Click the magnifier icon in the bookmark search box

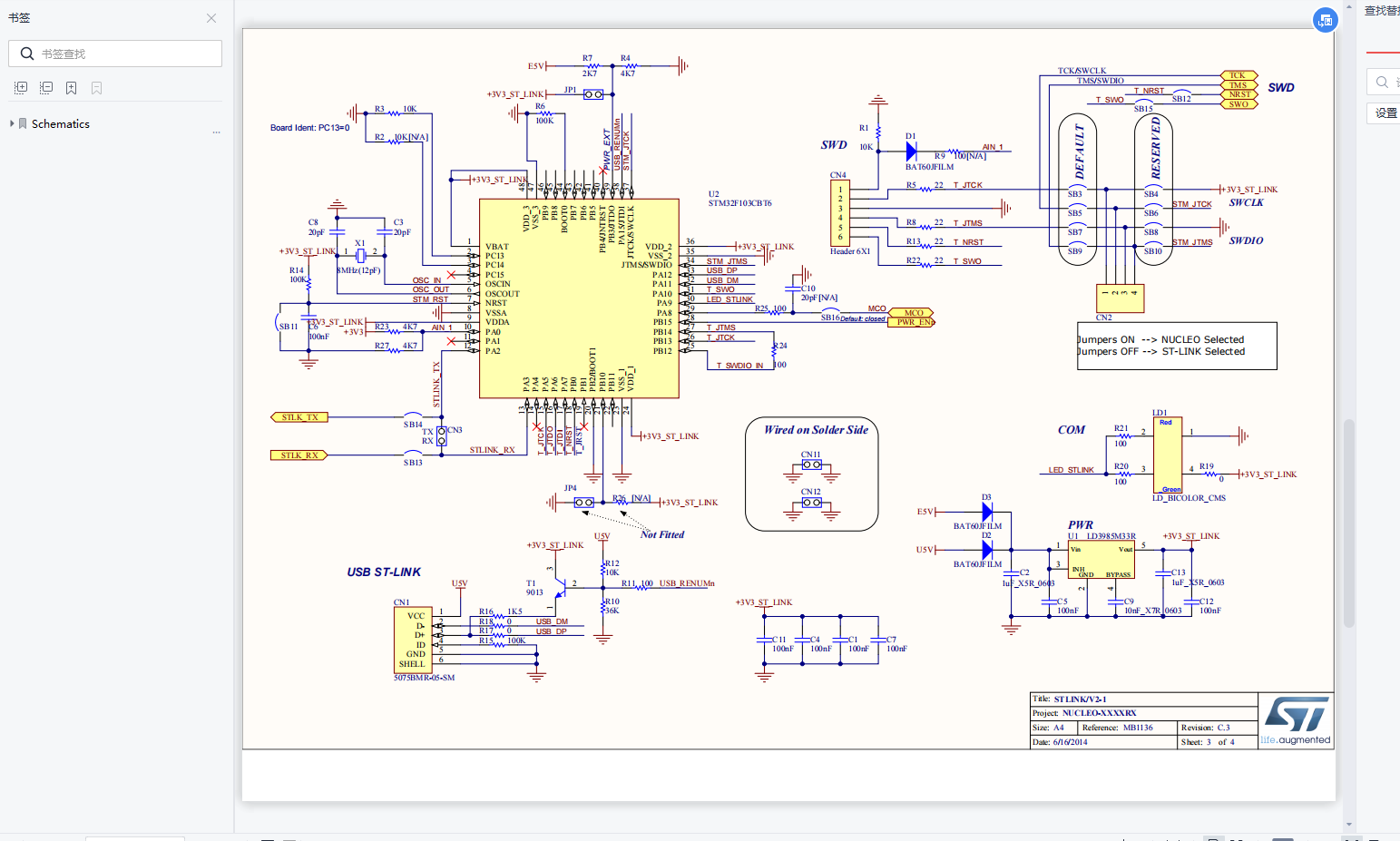click(26, 54)
